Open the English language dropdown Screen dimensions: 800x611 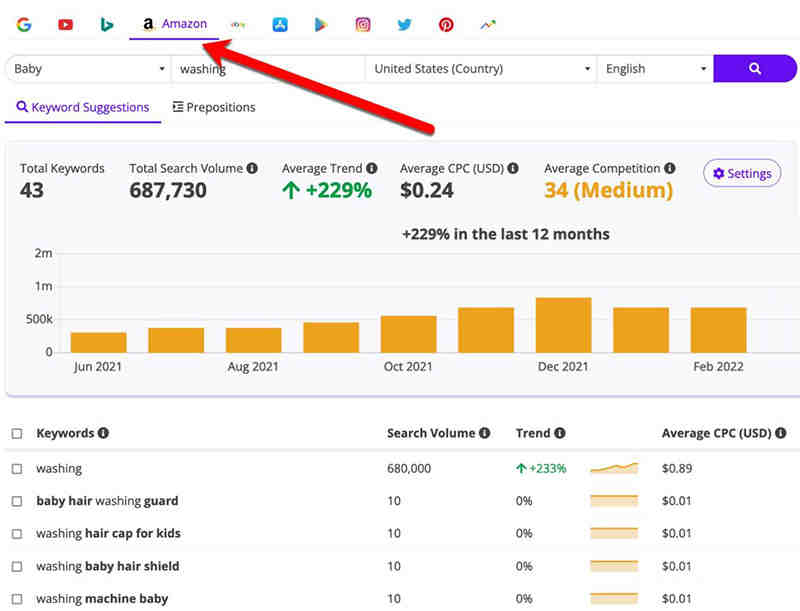tap(655, 68)
